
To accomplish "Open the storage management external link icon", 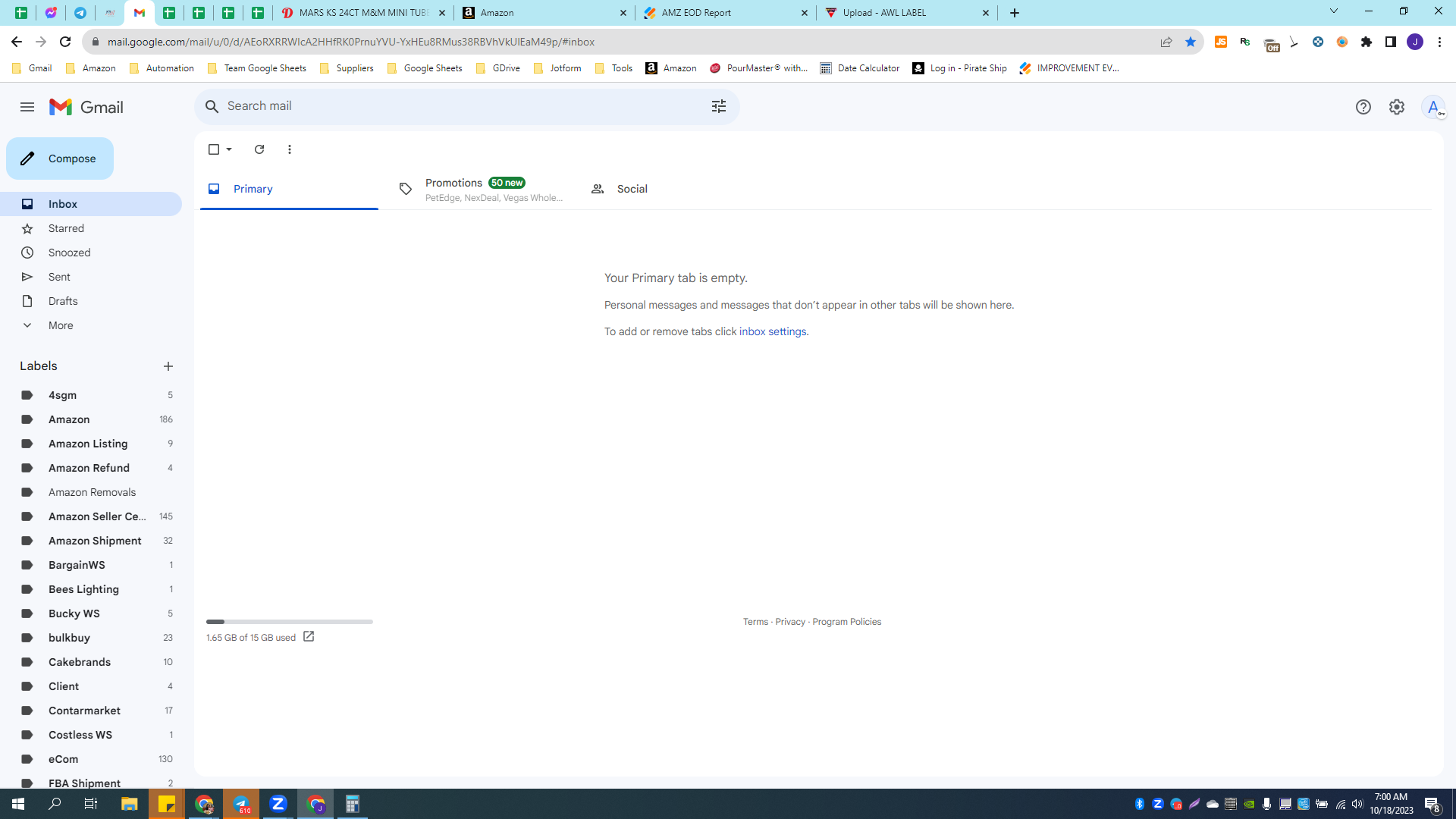I will click(x=309, y=637).
